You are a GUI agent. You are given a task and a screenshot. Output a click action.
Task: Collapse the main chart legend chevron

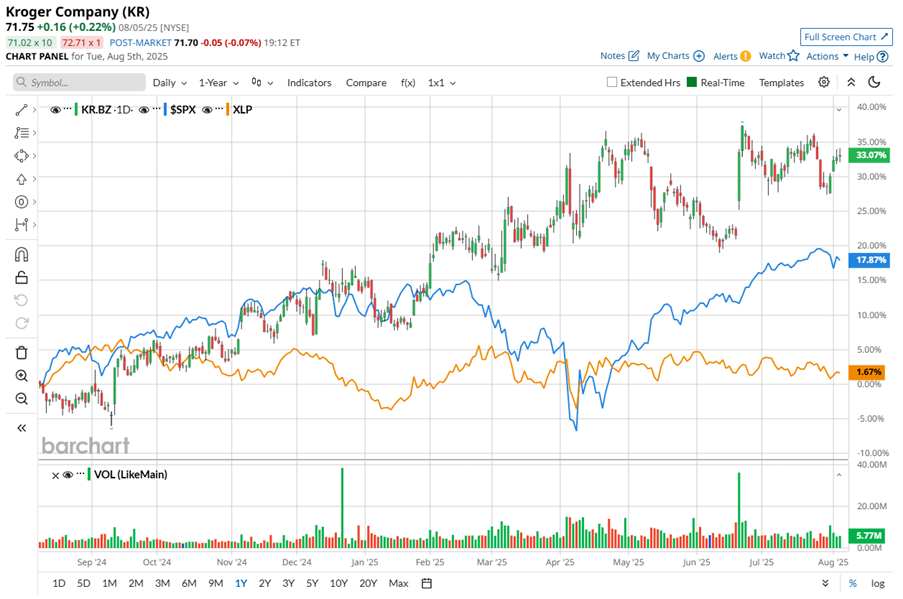(x=839, y=109)
